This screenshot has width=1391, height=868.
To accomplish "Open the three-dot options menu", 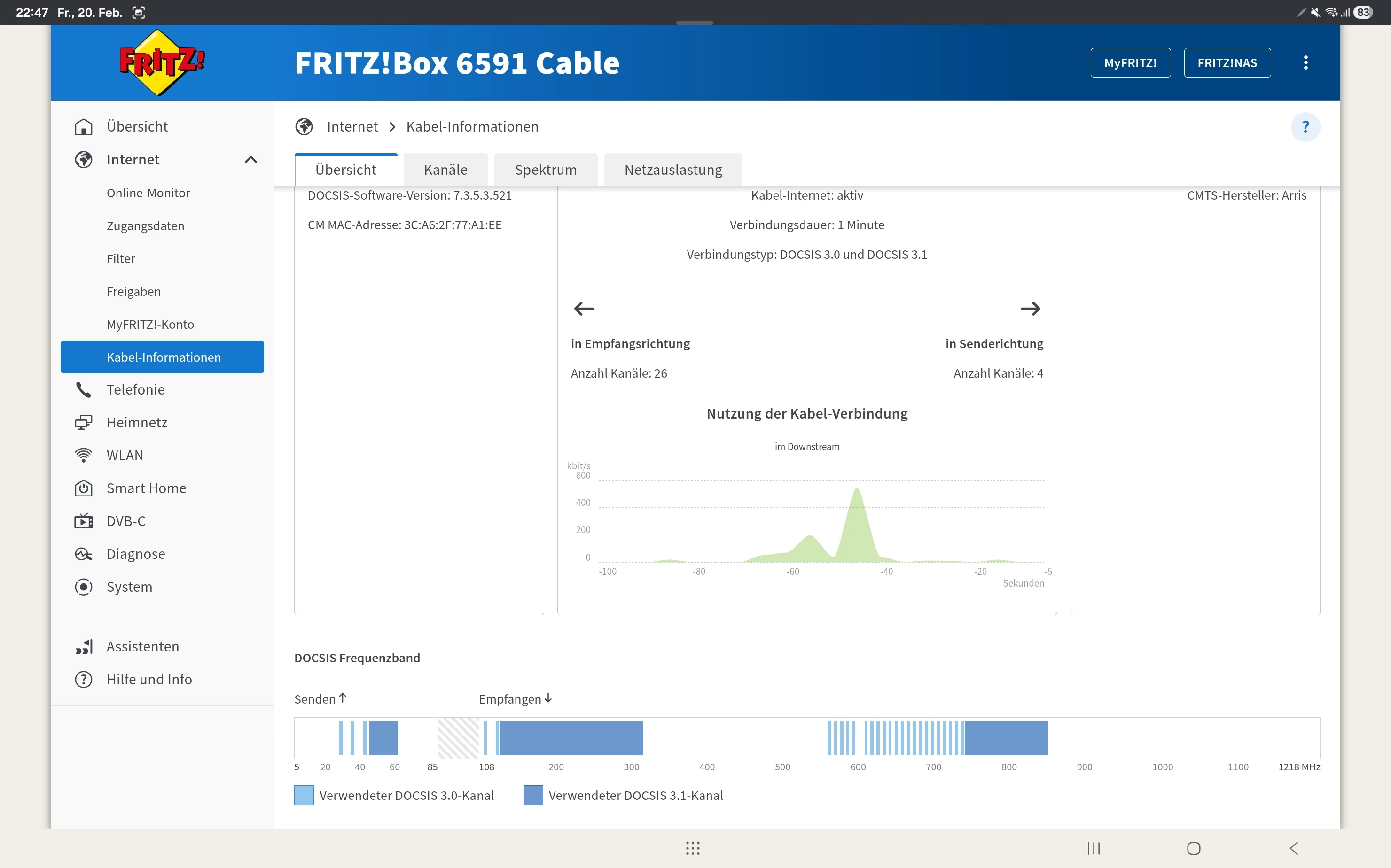I will (x=1305, y=62).
